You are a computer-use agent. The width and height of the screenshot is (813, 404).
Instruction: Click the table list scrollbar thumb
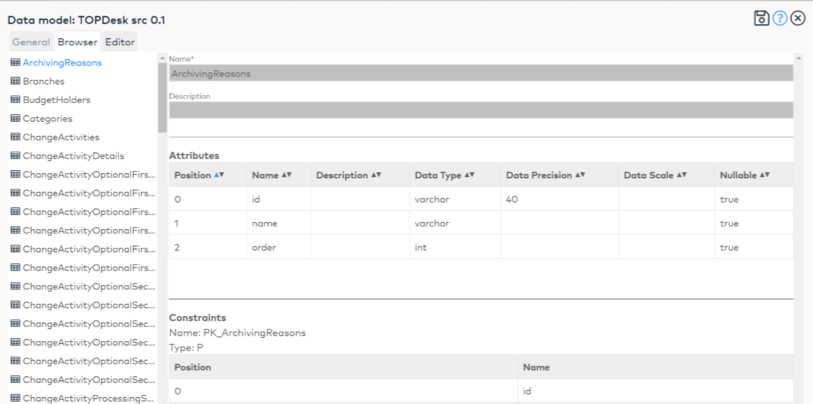click(162, 96)
